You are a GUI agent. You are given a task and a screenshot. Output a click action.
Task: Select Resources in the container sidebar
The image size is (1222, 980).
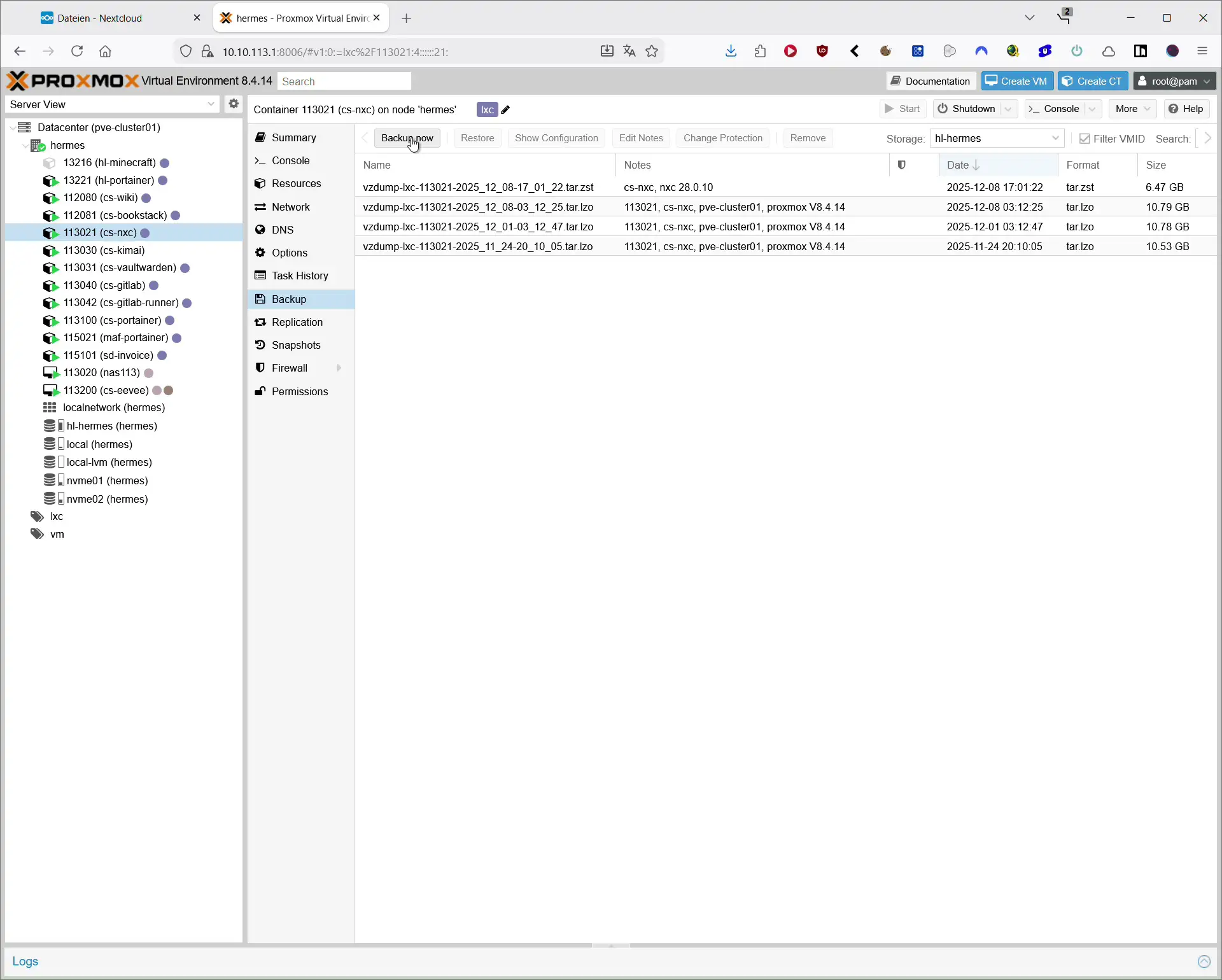click(296, 183)
